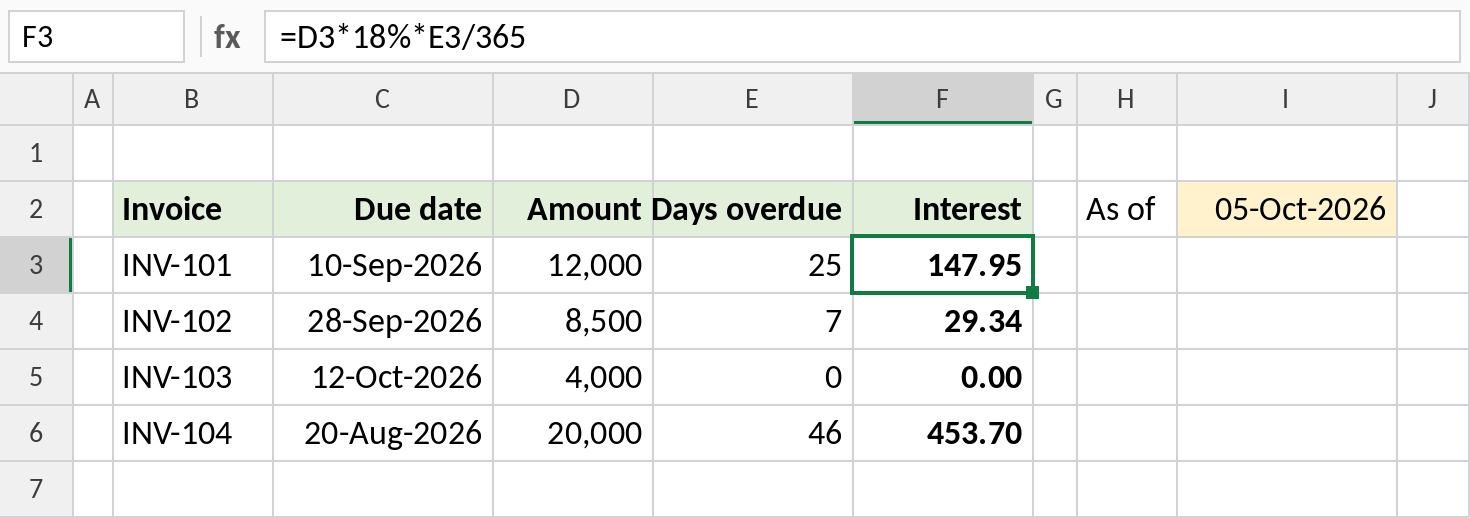Viewport: 1470px width, 518px height.
Task: Click amount 8,500
Action: click(x=573, y=321)
